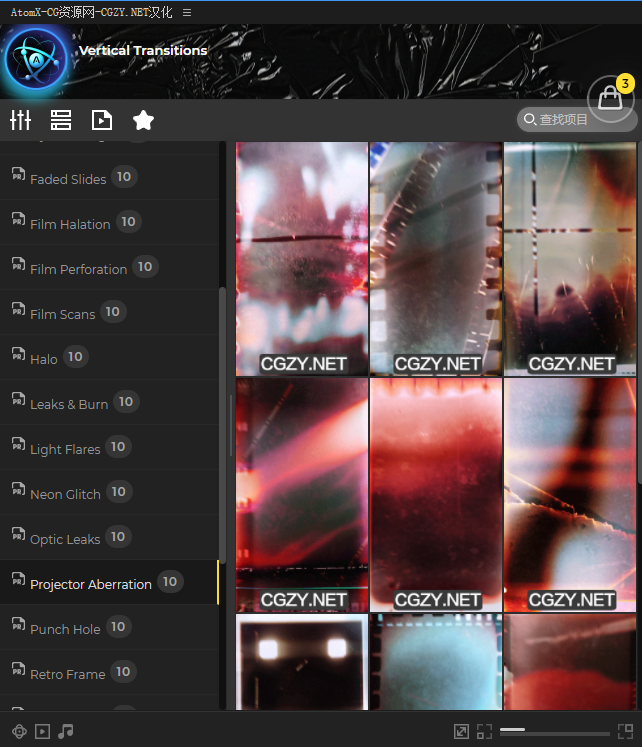
Task: Open the AtomX panel hamburger menu
Action: (x=187, y=13)
